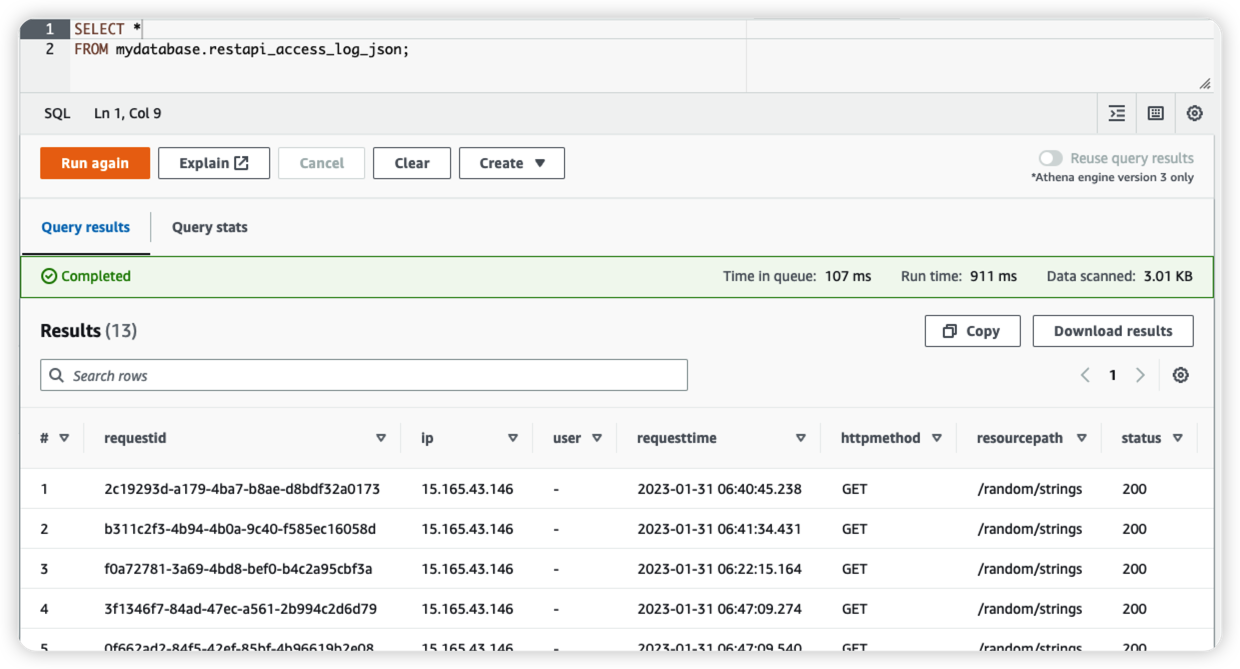Click Download results button

click(x=1113, y=331)
